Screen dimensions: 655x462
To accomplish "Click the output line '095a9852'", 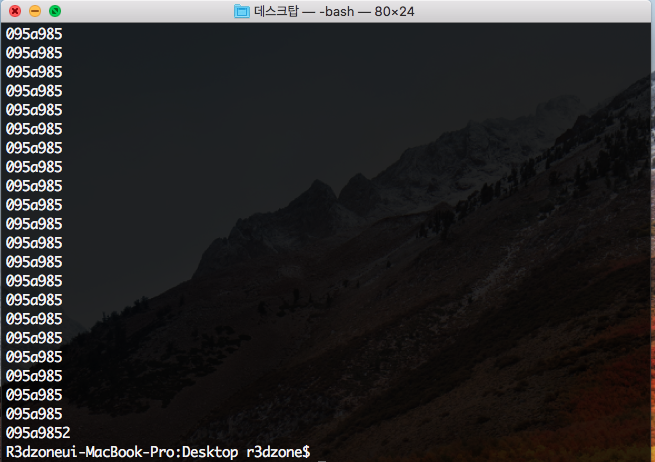I will coord(38,433).
